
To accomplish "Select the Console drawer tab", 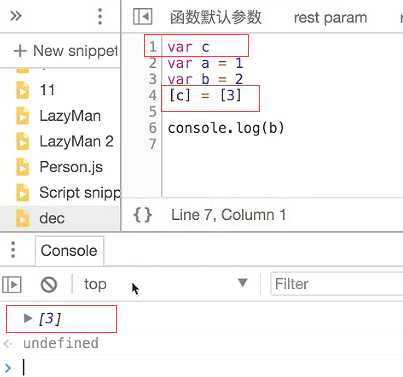I will coord(69,251).
